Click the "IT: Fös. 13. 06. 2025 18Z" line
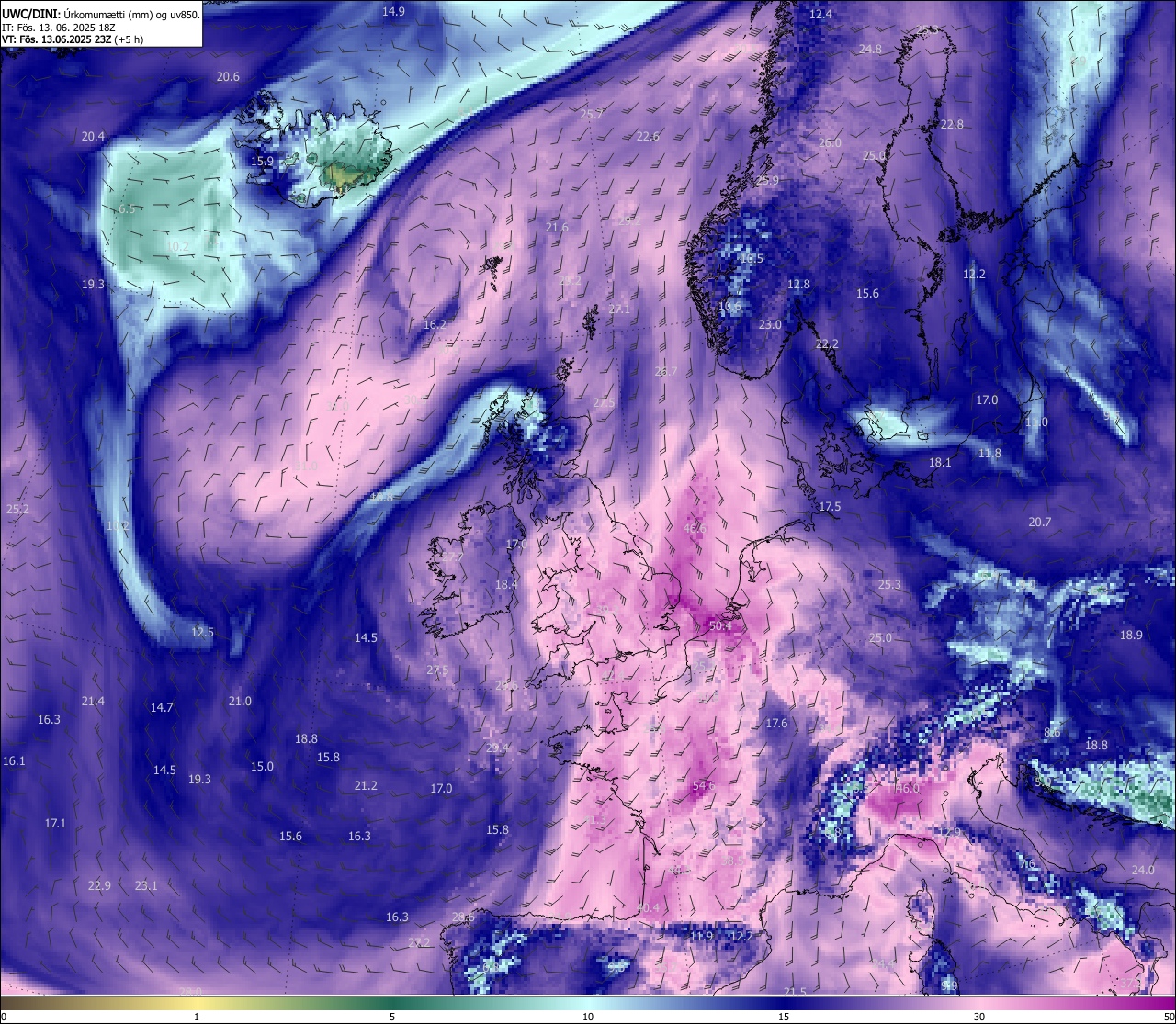This screenshot has width=1176, height=1024. [59, 28]
